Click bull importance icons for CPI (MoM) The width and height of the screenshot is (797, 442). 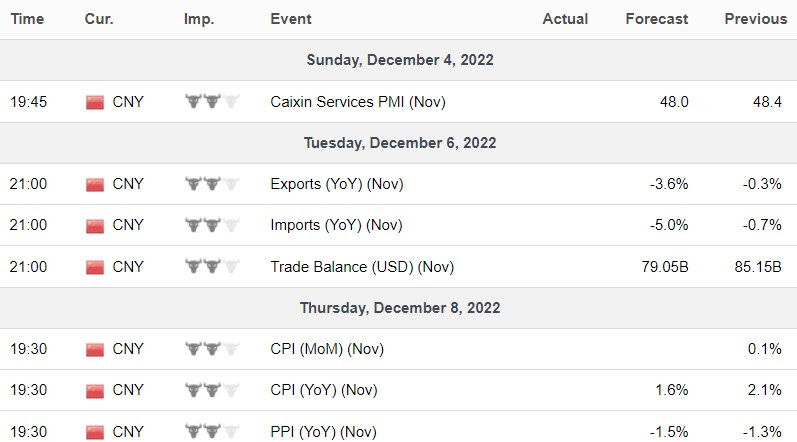pos(212,349)
